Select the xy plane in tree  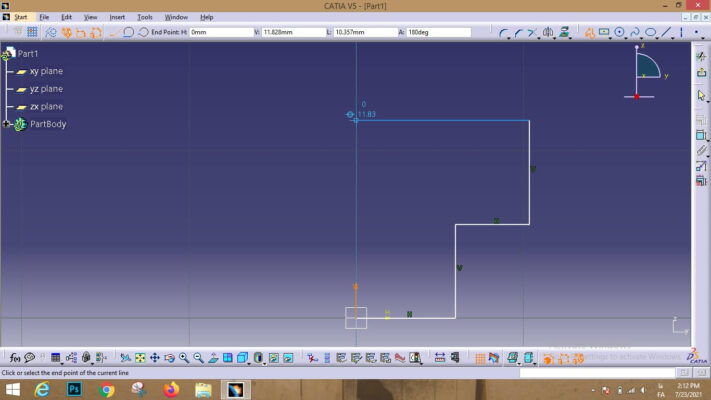tap(46, 71)
